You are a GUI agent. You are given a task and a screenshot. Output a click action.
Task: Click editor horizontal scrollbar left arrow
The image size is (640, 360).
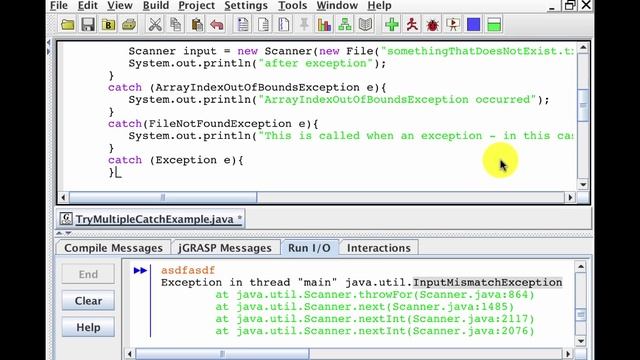click(63, 198)
